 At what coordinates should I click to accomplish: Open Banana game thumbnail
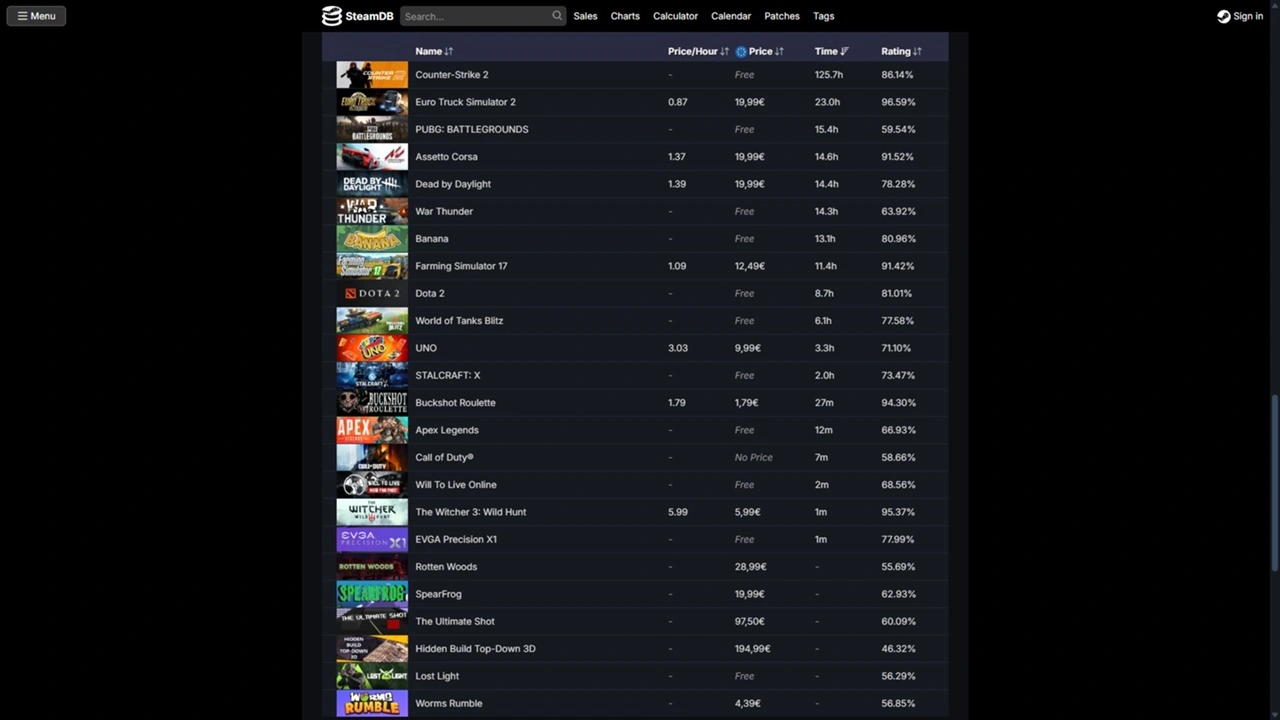[x=372, y=239]
